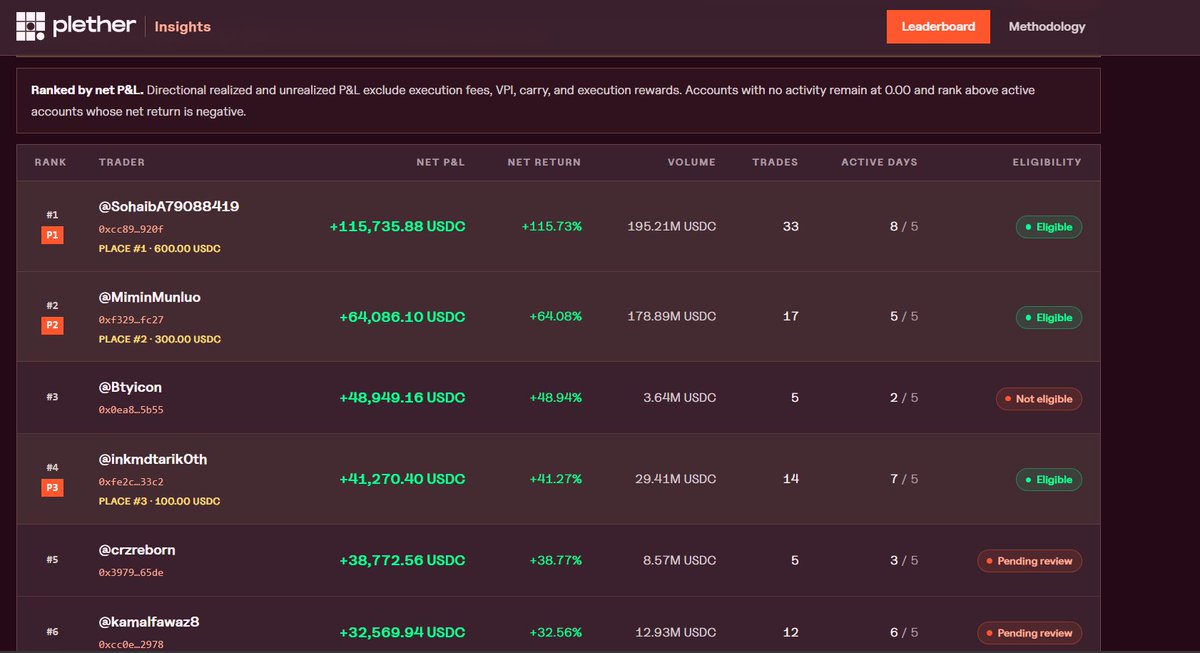1200x653 pixels.
Task: Open trader @crzreborn profile
Action: click(x=137, y=550)
